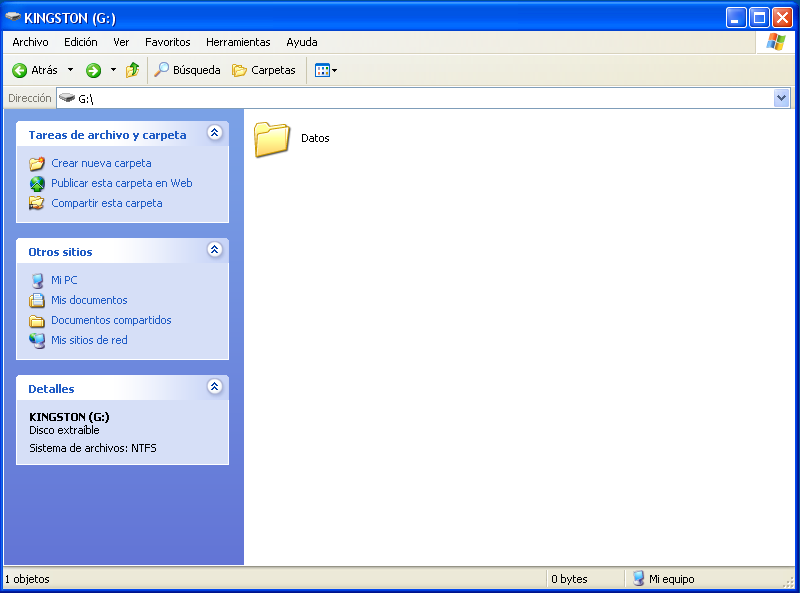Open the Mi PC link

tap(64, 280)
